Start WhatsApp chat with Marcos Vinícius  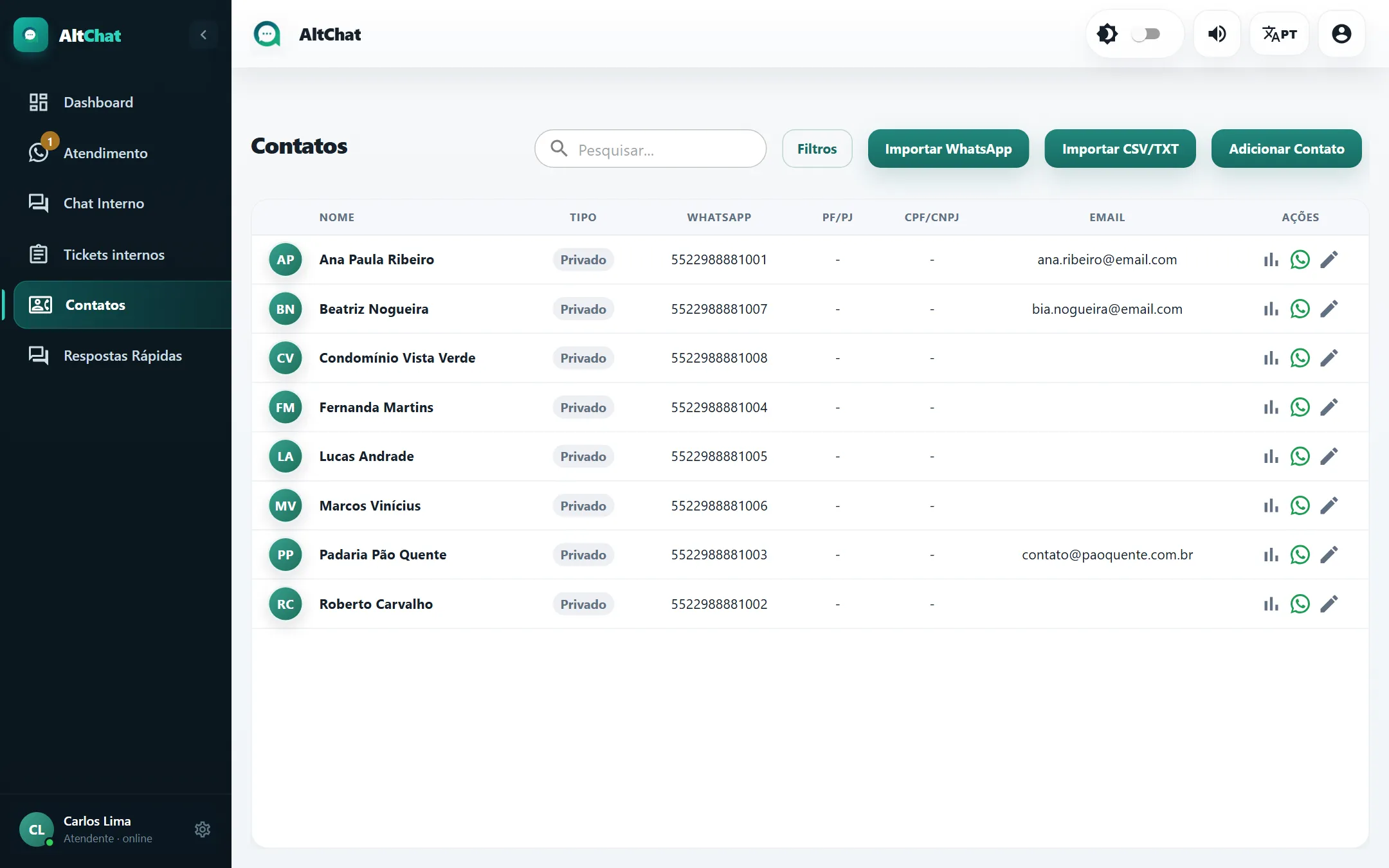point(1300,506)
